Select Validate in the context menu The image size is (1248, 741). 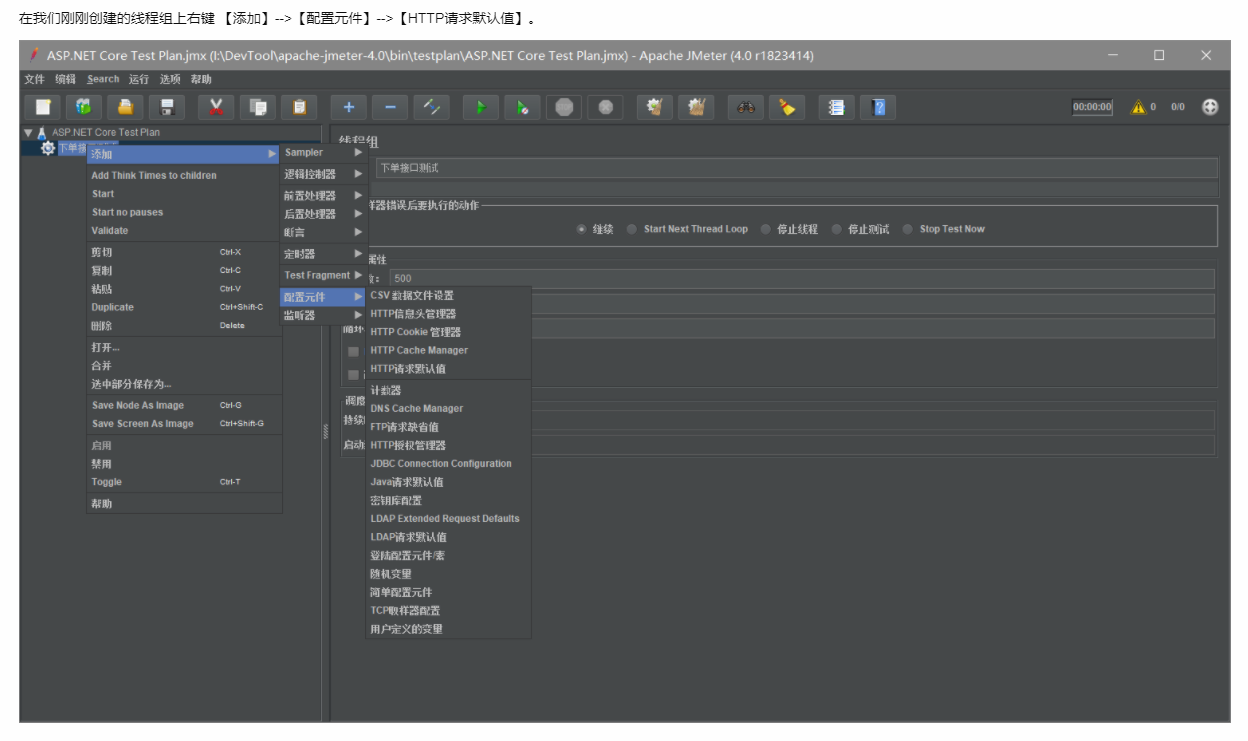(184, 230)
